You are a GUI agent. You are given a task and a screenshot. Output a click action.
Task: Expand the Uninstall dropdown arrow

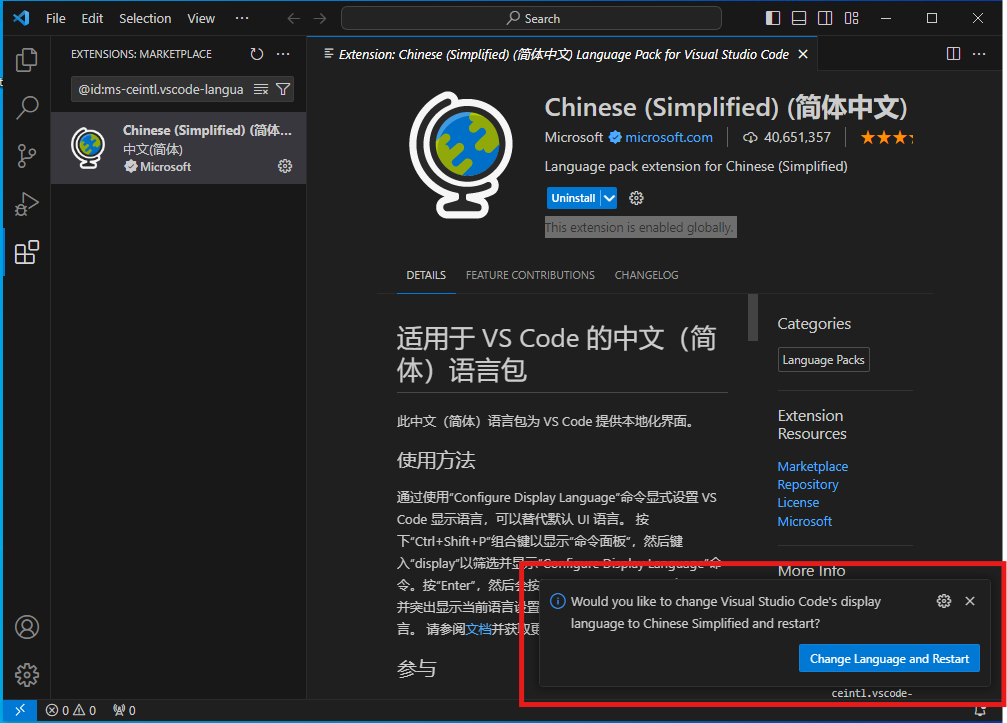click(609, 198)
